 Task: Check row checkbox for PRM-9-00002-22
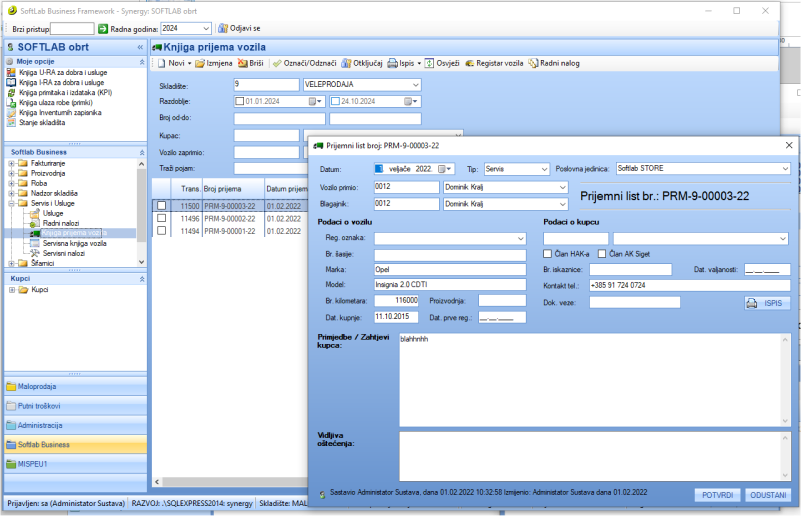click(x=161, y=218)
